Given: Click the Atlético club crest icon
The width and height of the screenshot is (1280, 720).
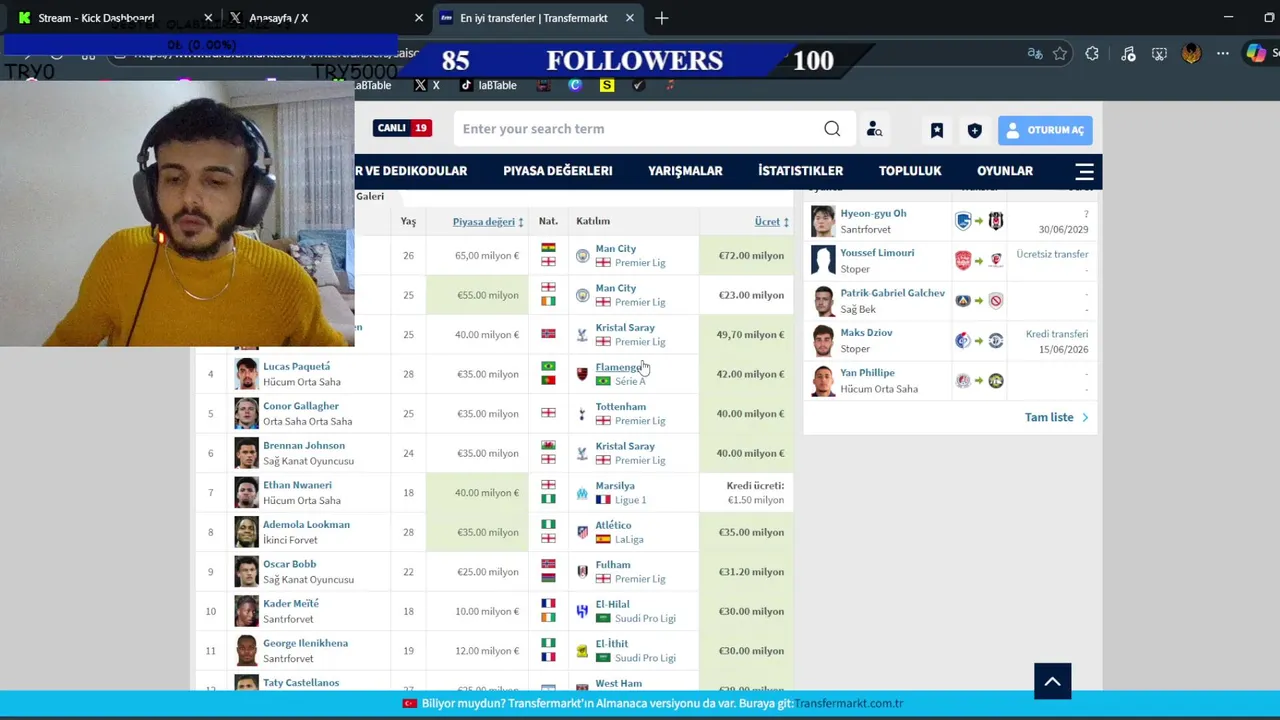Looking at the screenshot, I should [x=582, y=532].
